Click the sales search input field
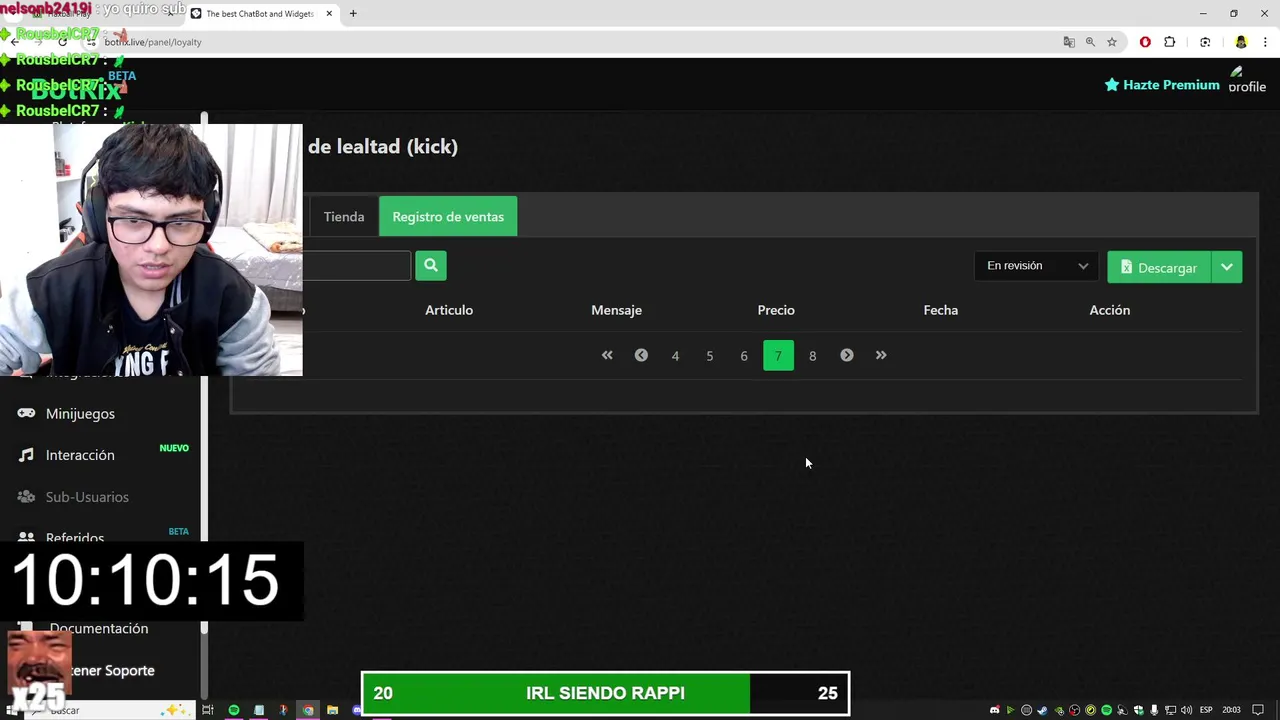The width and height of the screenshot is (1280, 720). pyautogui.click(x=356, y=265)
